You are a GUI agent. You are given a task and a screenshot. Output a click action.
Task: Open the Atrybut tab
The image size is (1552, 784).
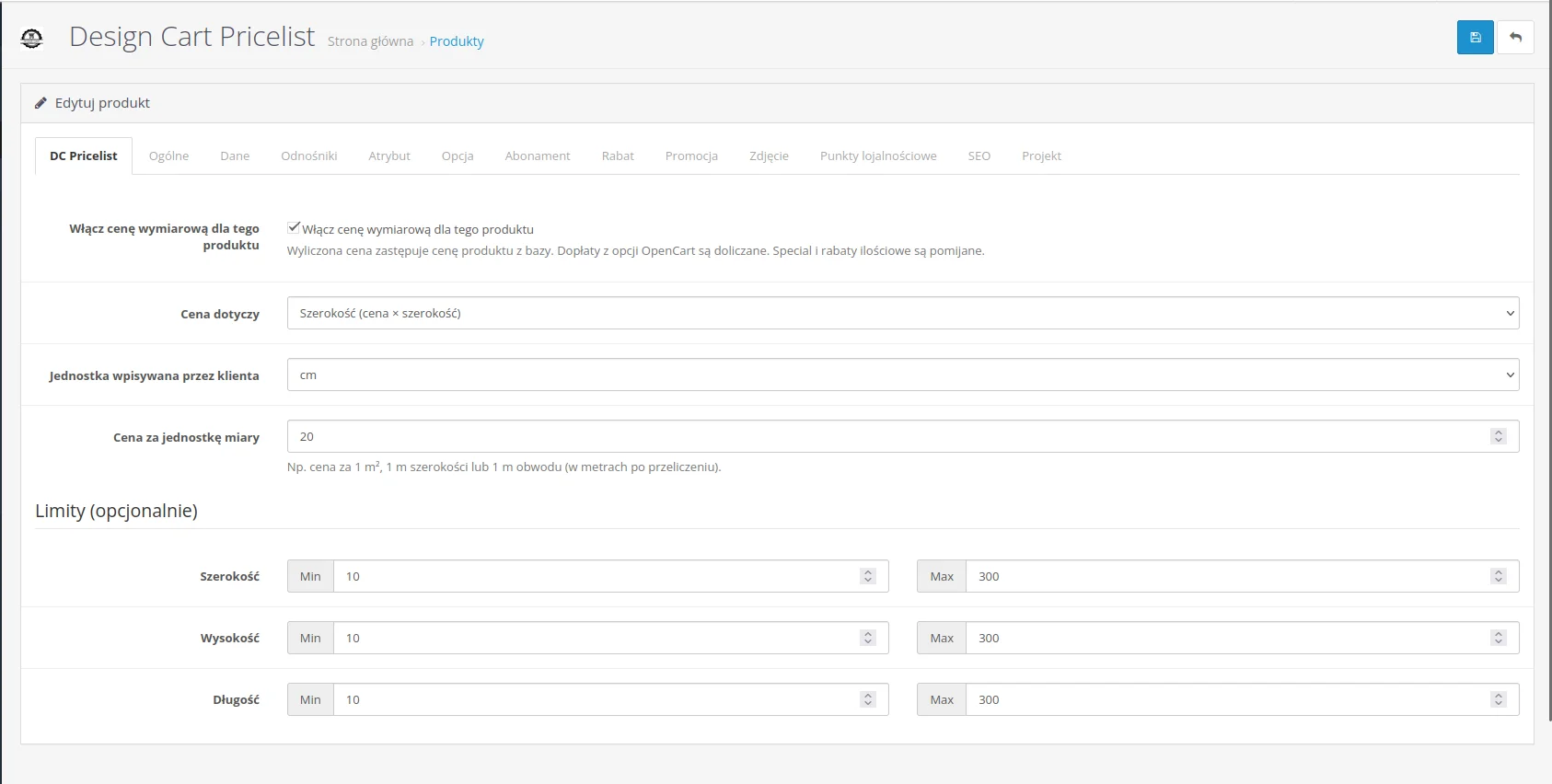coord(389,156)
